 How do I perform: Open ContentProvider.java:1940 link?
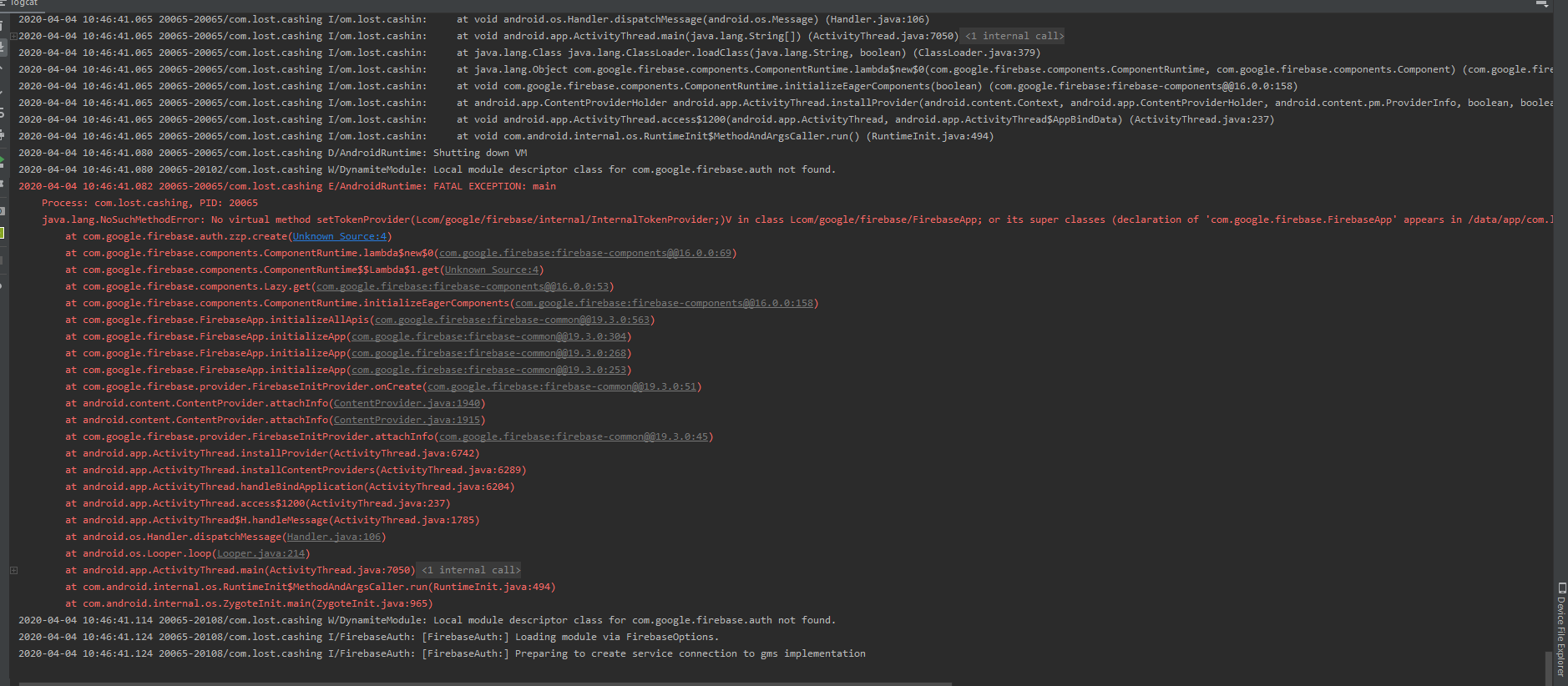click(407, 403)
